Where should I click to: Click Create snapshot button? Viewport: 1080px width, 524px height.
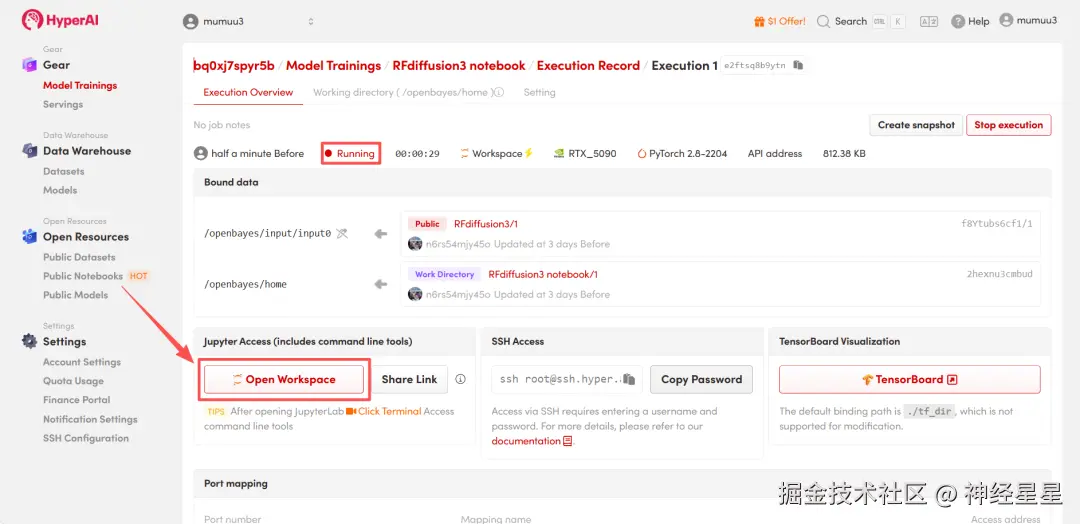point(916,125)
